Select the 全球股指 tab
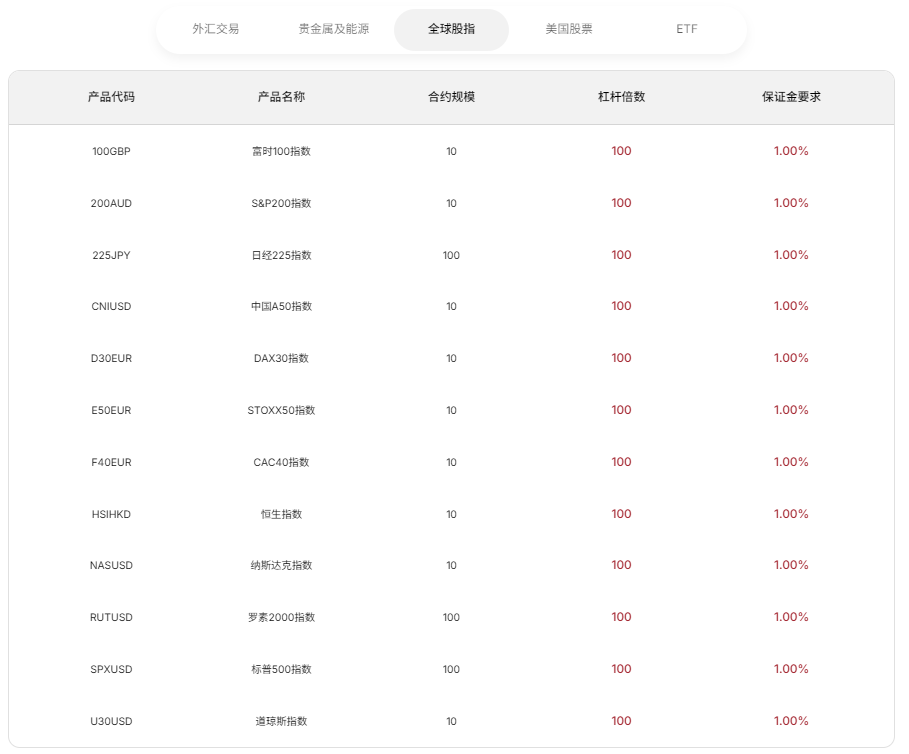 pos(451,29)
